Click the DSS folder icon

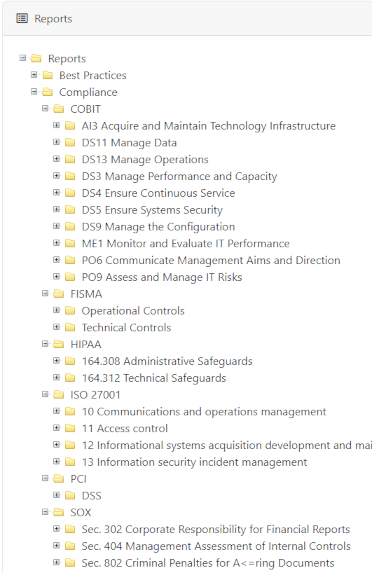pyautogui.click(x=70, y=495)
